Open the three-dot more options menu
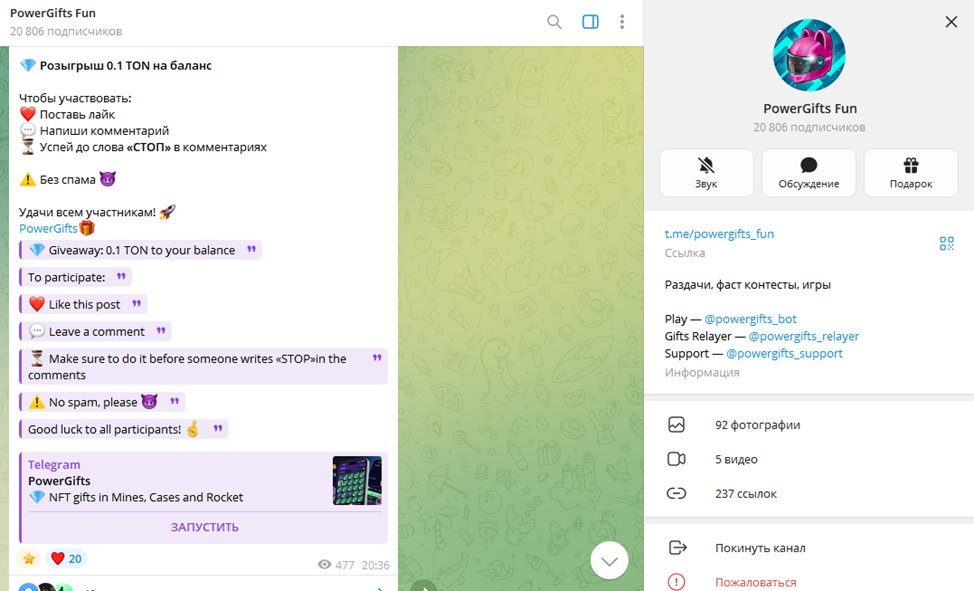Viewport: 974px width, 591px height. (622, 22)
